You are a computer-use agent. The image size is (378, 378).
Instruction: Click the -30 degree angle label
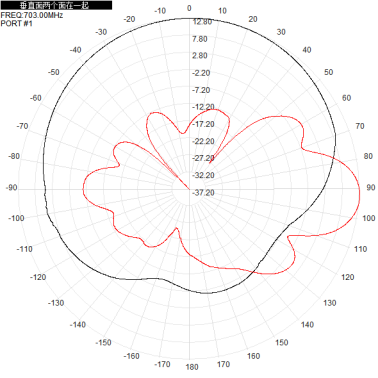pyautogui.click(x=101, y=32)
